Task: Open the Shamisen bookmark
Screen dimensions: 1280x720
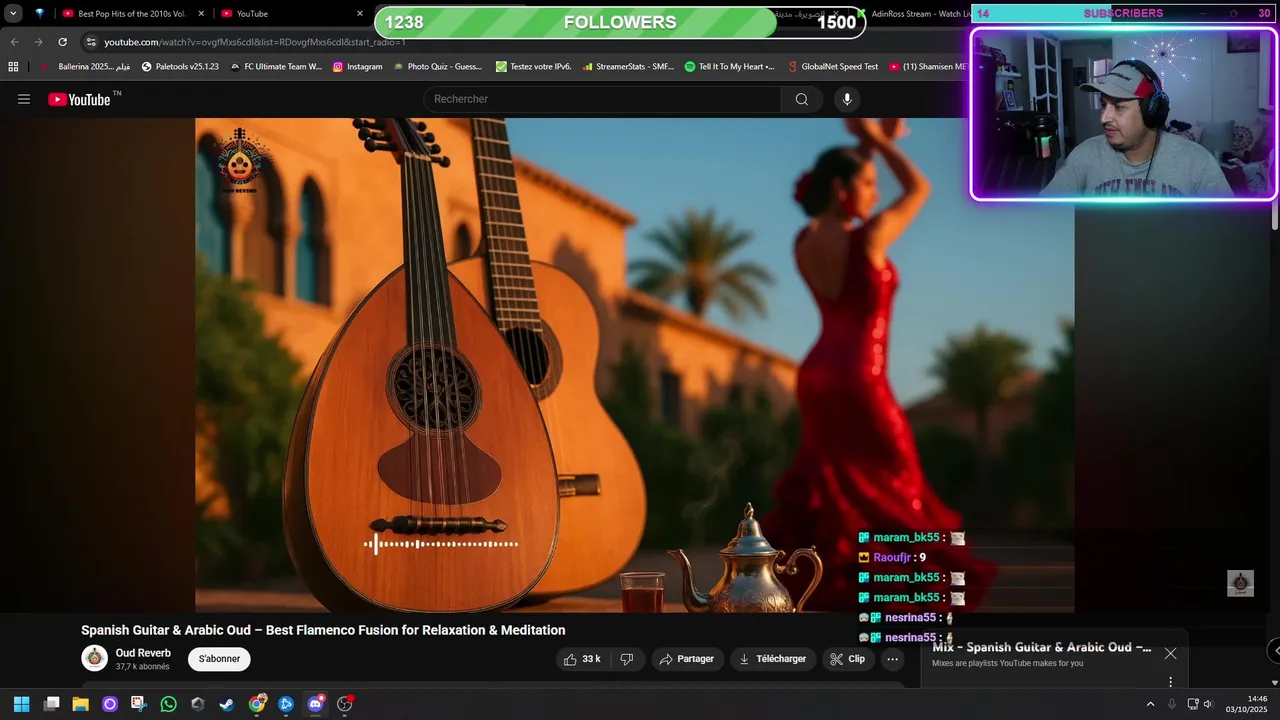Action: (x=928, y=67)
